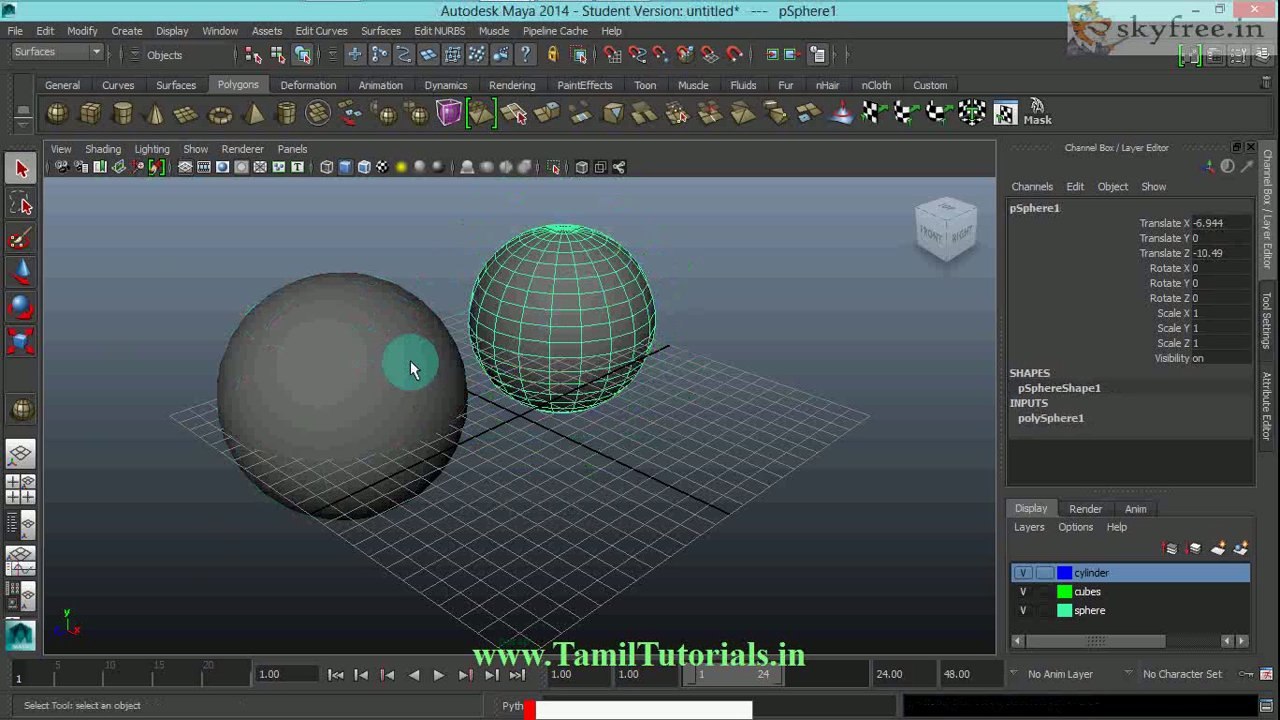1280x720 pixels.
Task: Open Channels menu in Channel Box
Action: [x=1032, y=187]
